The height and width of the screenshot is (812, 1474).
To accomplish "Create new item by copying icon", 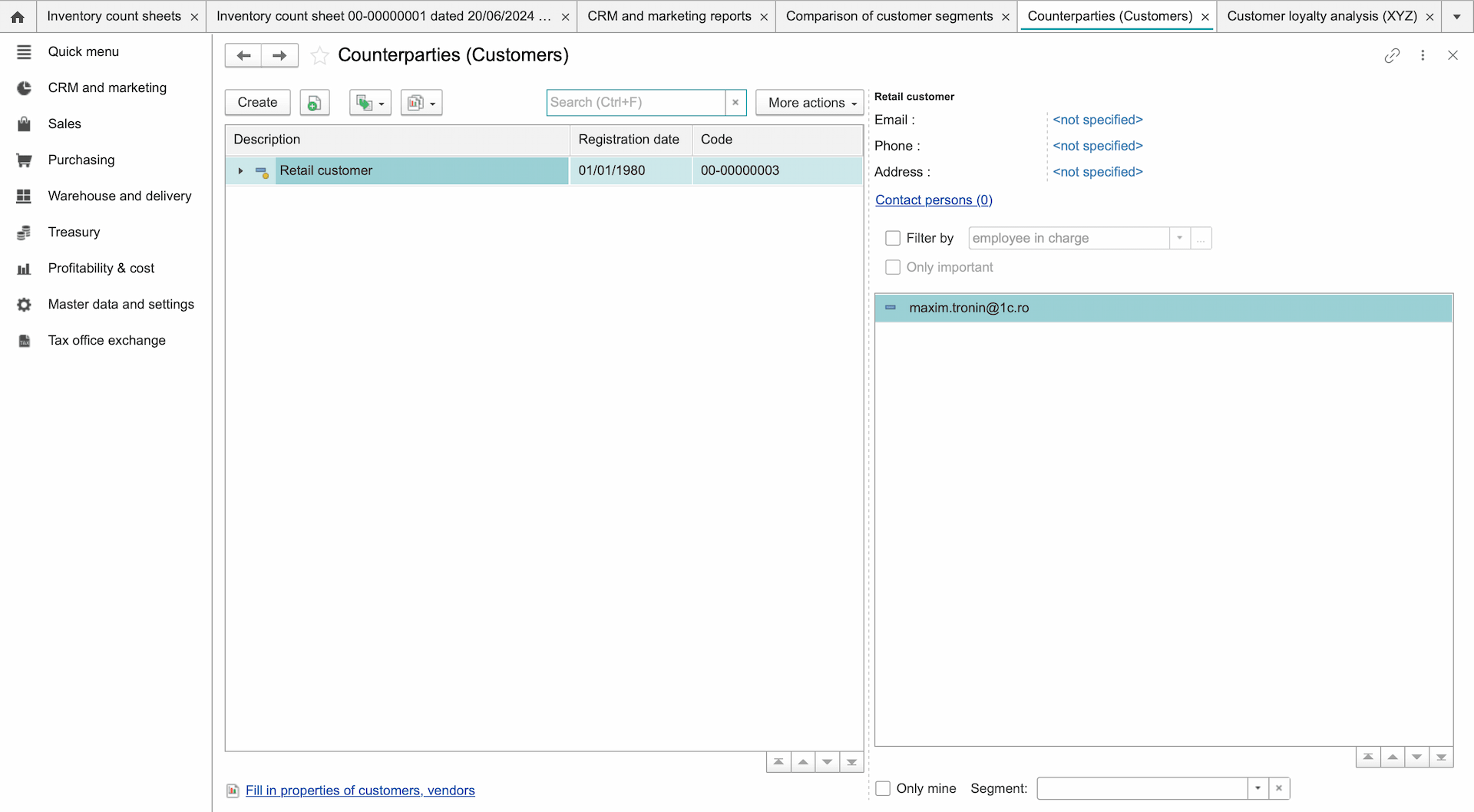I will pos(315,102).
